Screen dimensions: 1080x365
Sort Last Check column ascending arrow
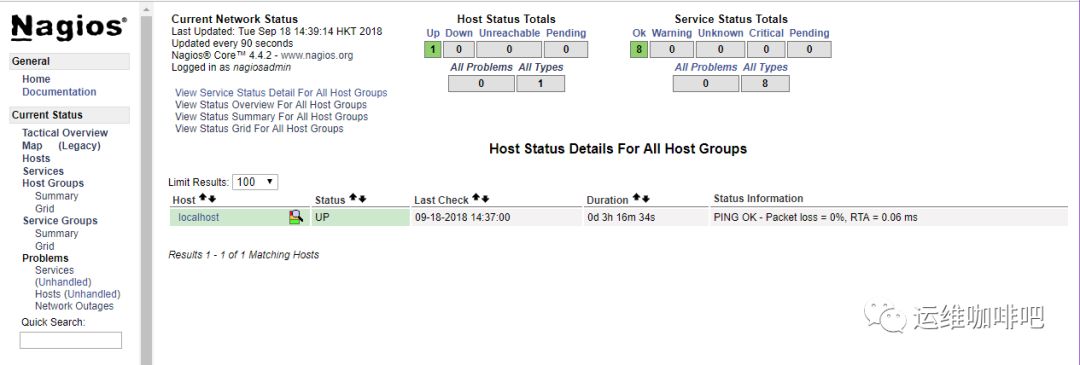tap(476, 198)
